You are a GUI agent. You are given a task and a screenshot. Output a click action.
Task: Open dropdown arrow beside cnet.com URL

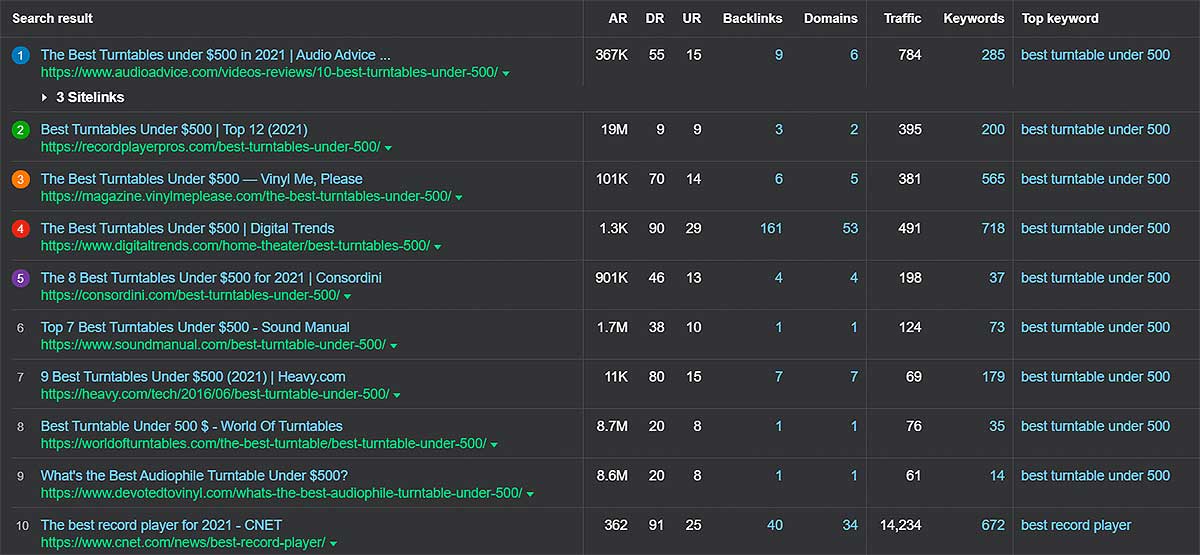pos(333,544)
